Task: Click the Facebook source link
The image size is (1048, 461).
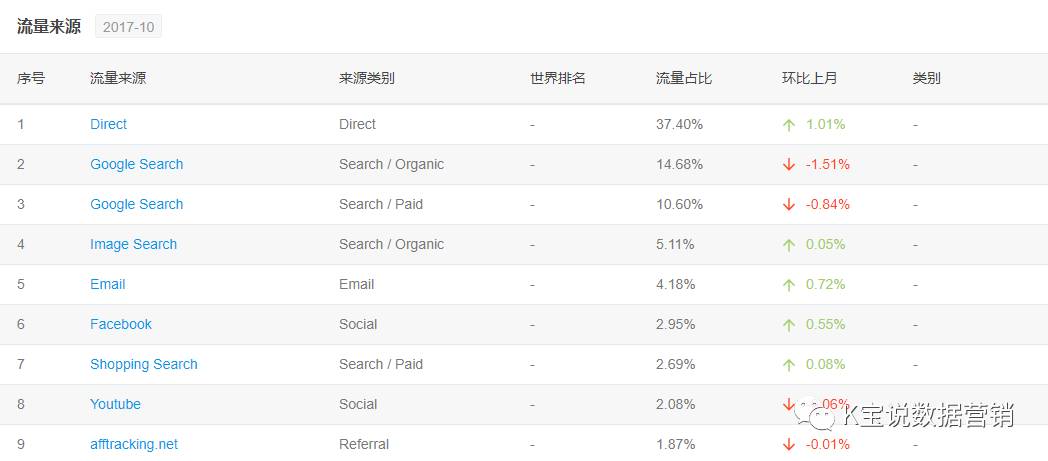Action: (x=121, y=324)
